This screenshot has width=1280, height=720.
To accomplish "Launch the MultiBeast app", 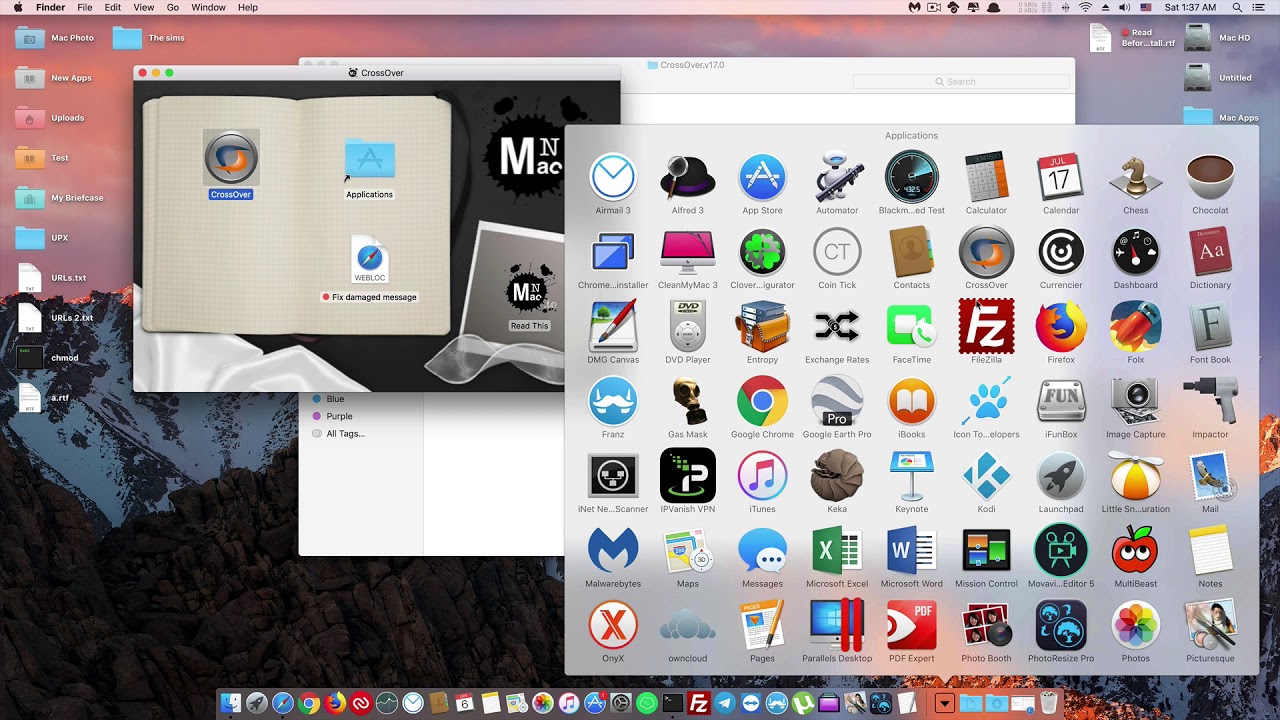I will click(1135, 551).
